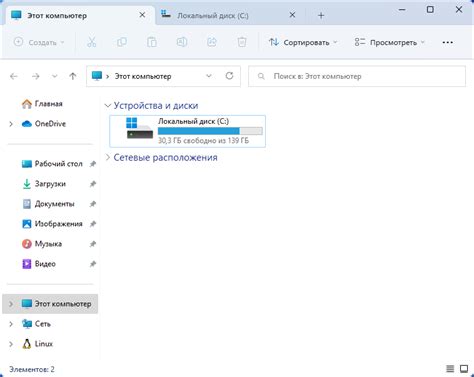Image resolution: width=474 pixels, height=377 pixels.
Task: Expand OneDrive tree node chevron
Action: (x=11, y=124)
